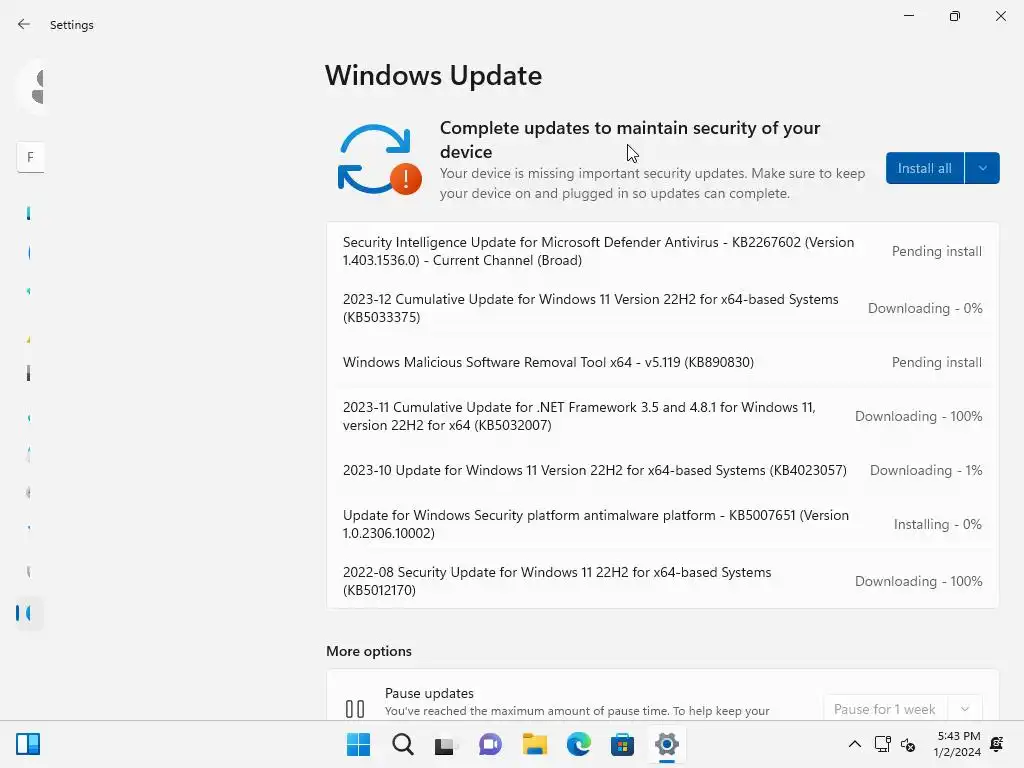Open the 'Pause for 1 week' dropdown

click(x=903, y=709)
